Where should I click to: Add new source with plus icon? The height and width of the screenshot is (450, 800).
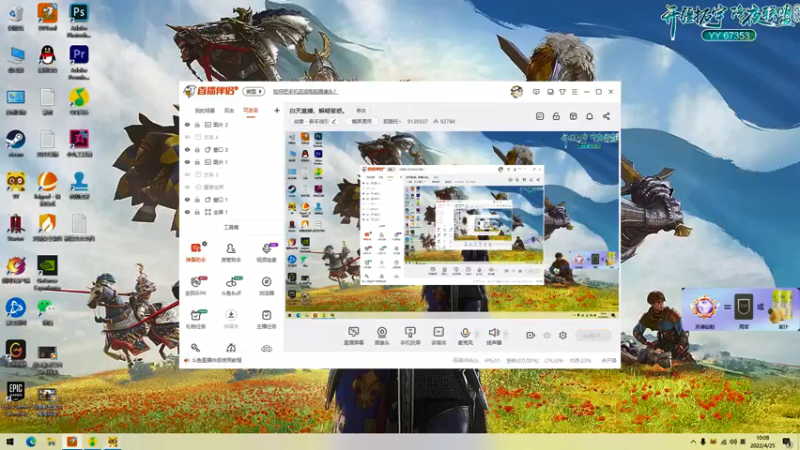[x=277, y=110]
